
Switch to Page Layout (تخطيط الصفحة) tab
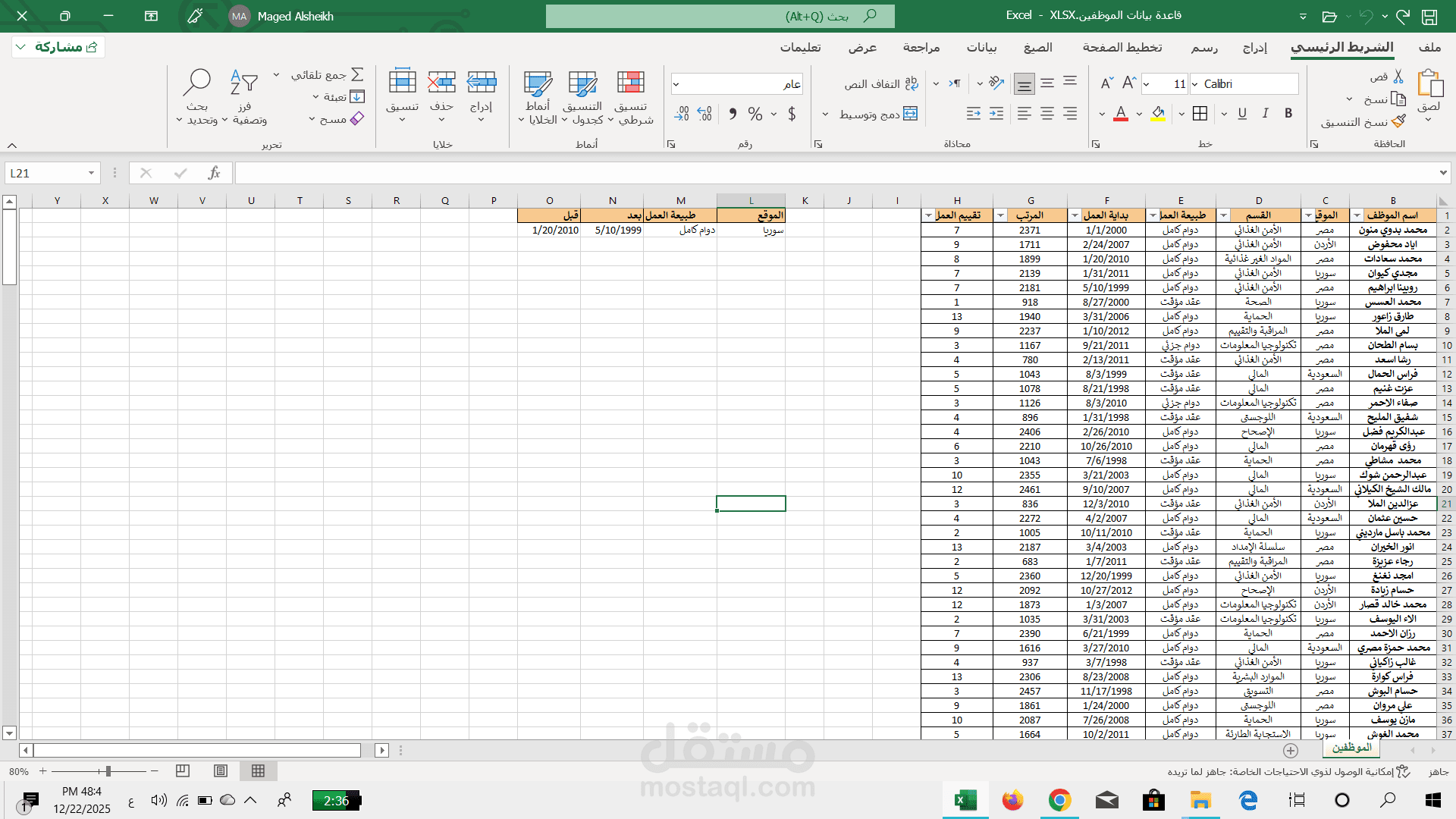pyautogui.click(x=1122, y=47)
